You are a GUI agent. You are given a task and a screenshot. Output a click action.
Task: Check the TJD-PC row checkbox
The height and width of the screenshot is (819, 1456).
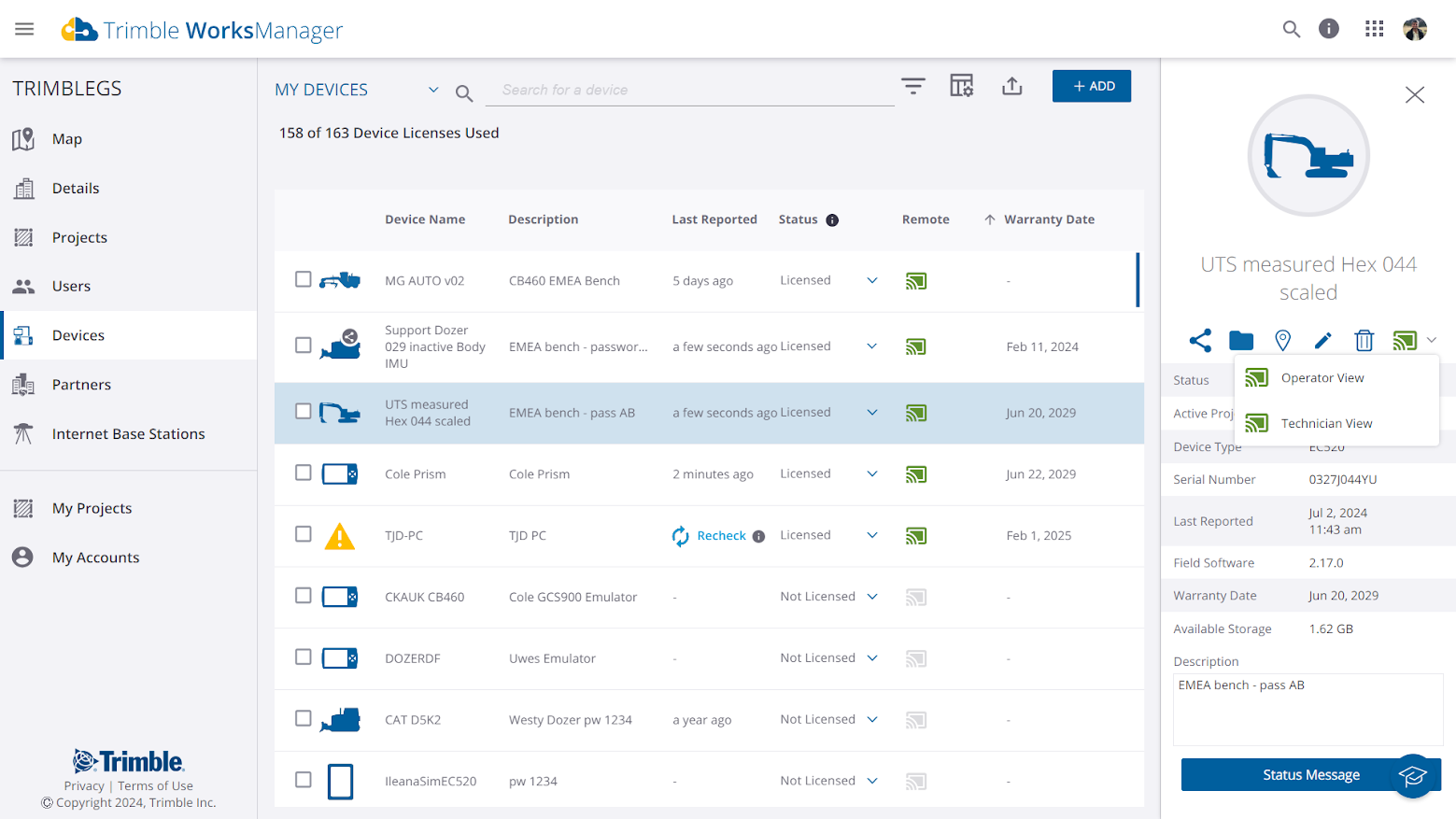(x=303, y=534)
